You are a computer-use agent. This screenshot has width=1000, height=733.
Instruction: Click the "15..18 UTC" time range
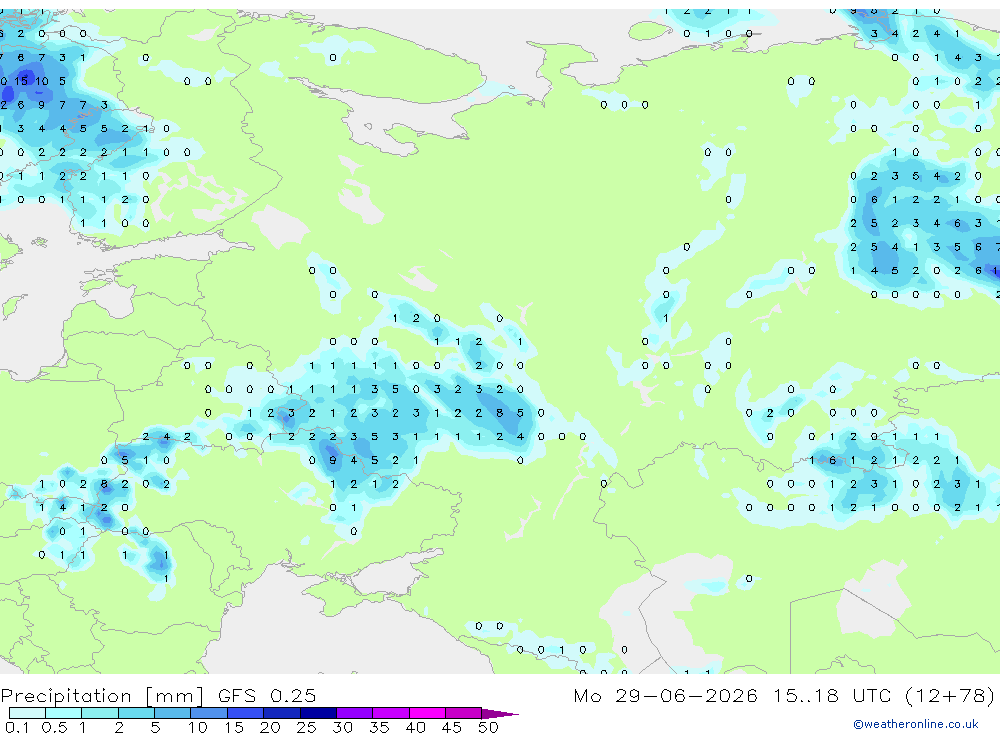(832, 695)
